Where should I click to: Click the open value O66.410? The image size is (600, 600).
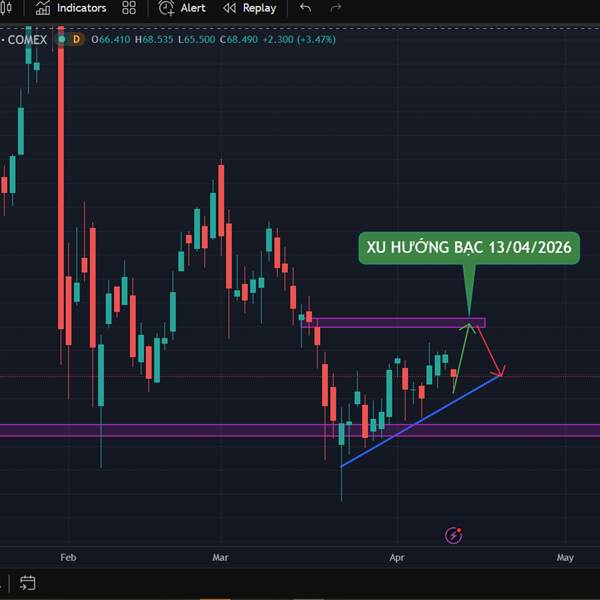tap(111, 39)
